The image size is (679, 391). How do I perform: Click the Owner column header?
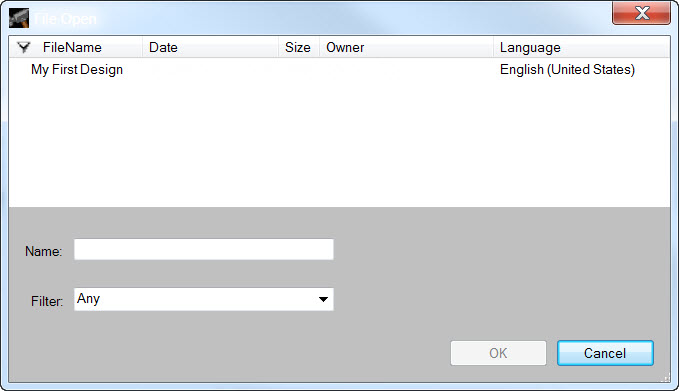click(345, 47)
